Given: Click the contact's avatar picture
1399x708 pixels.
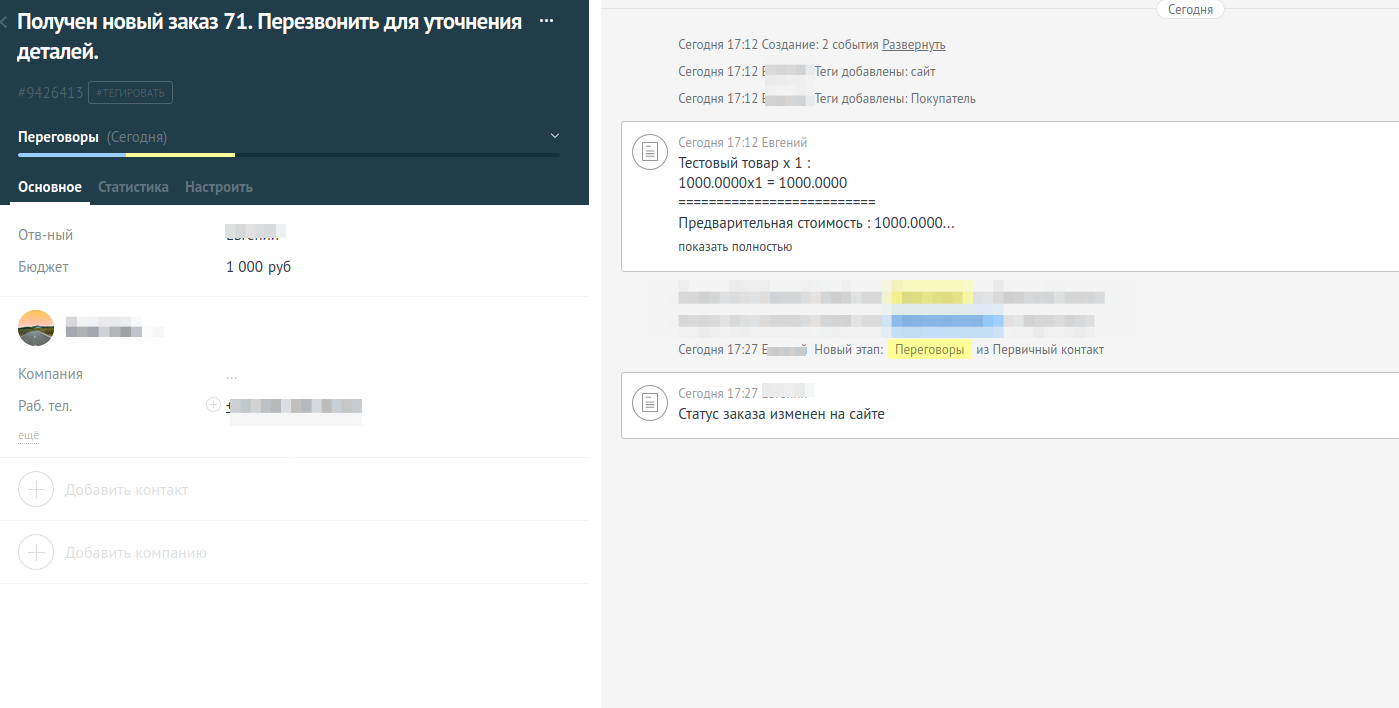Looking at the screenshot, I should pos(36,328).
